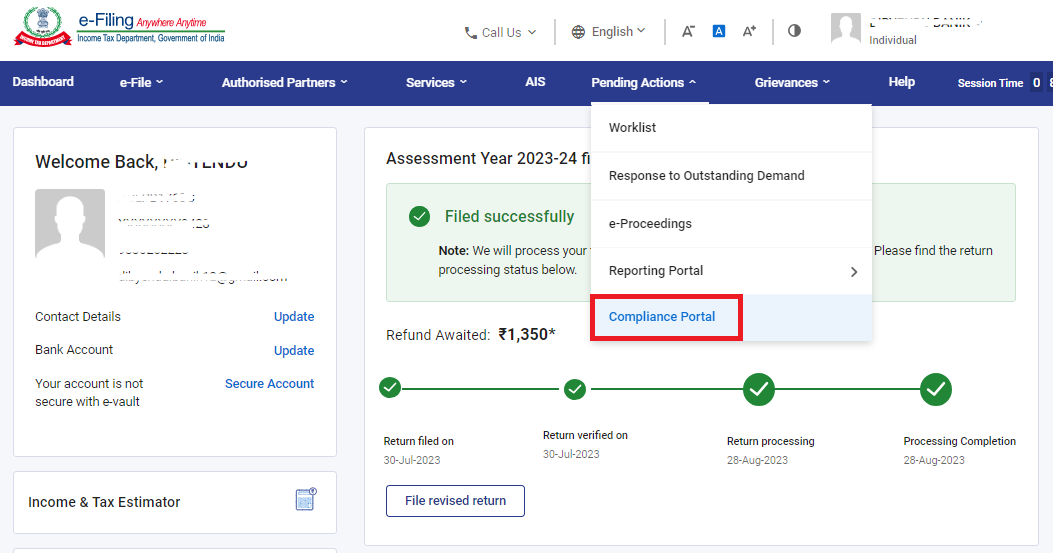
Task: Expand the English language selector
Action: point(608,32)
